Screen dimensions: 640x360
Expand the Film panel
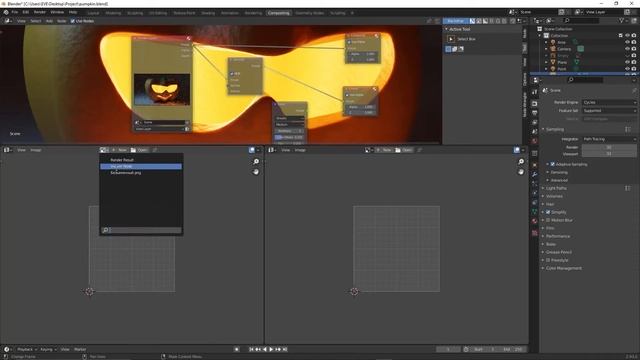[x=550, y=228]
